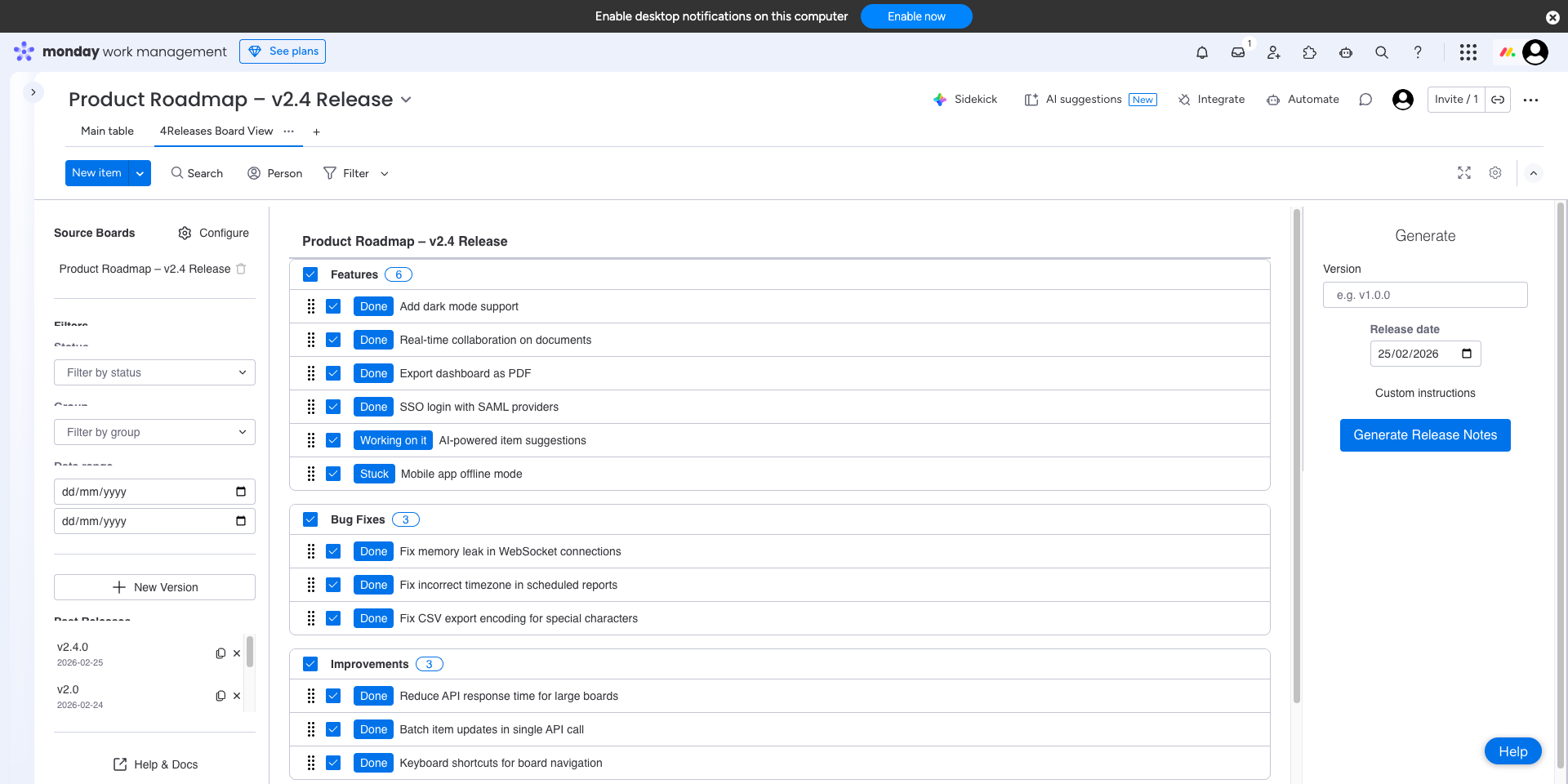Uncheck Add dark mode support item

pos(333,306)
